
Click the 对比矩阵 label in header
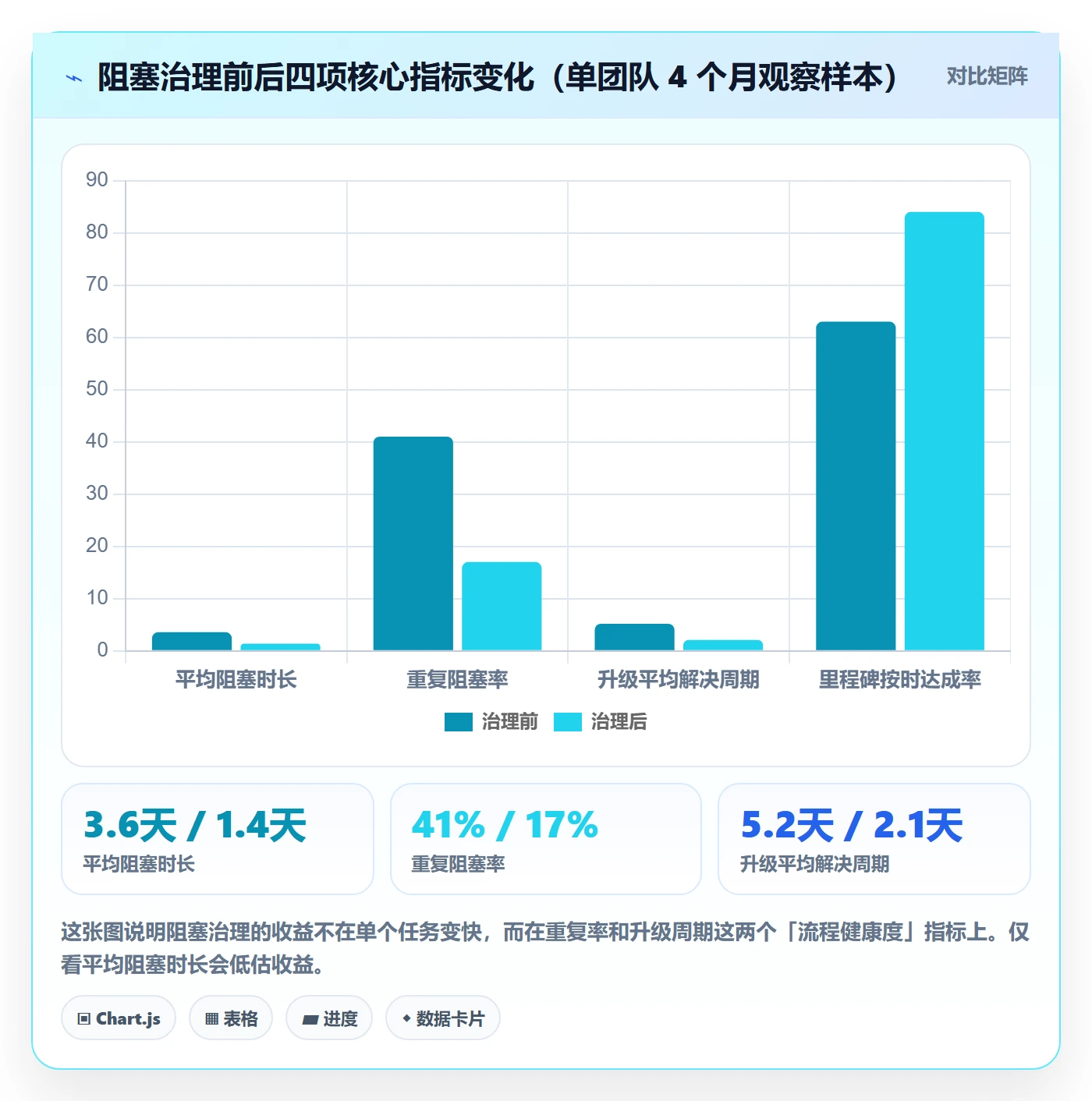coord(987,76)
